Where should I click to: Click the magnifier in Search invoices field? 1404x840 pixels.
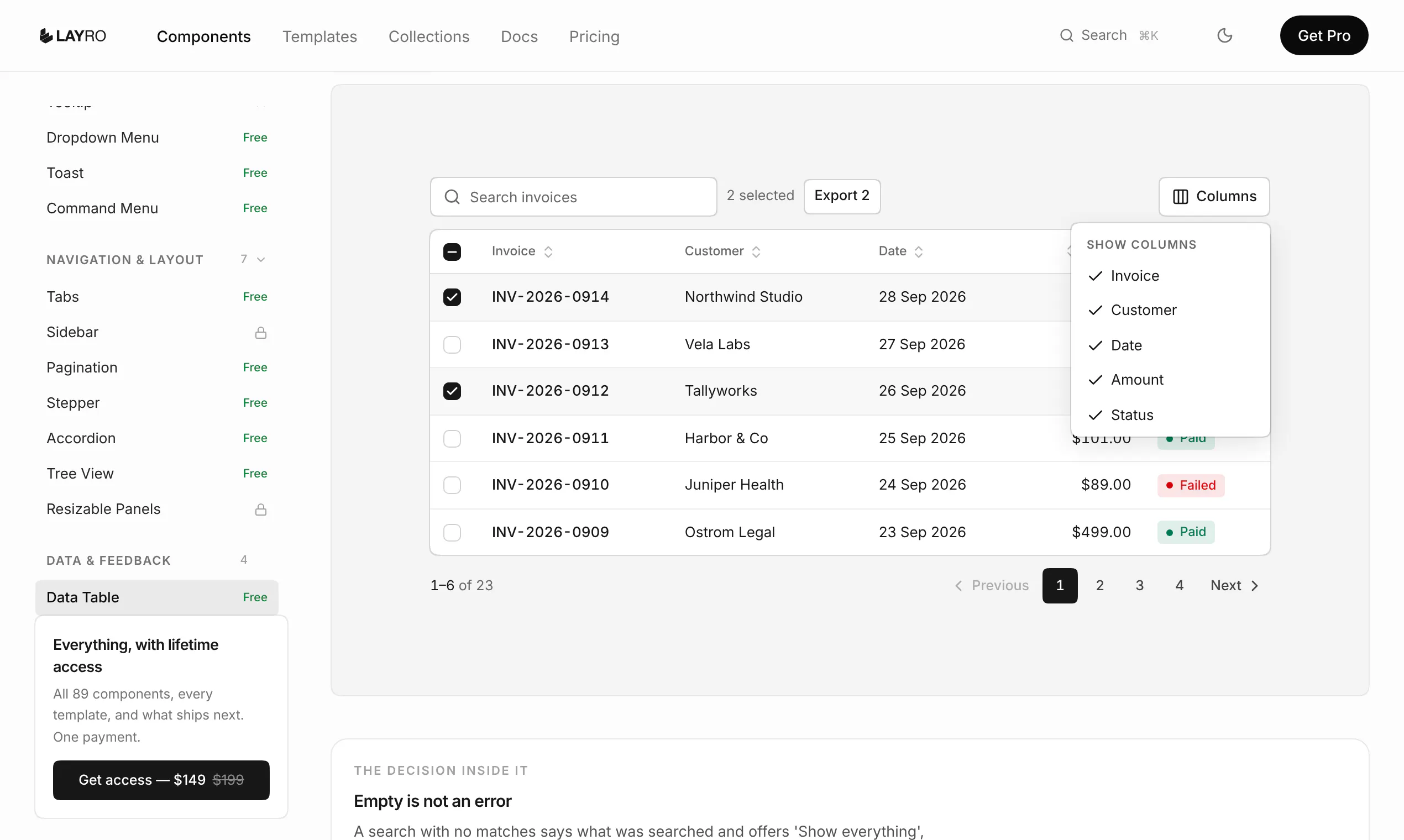tap(452, 197)
